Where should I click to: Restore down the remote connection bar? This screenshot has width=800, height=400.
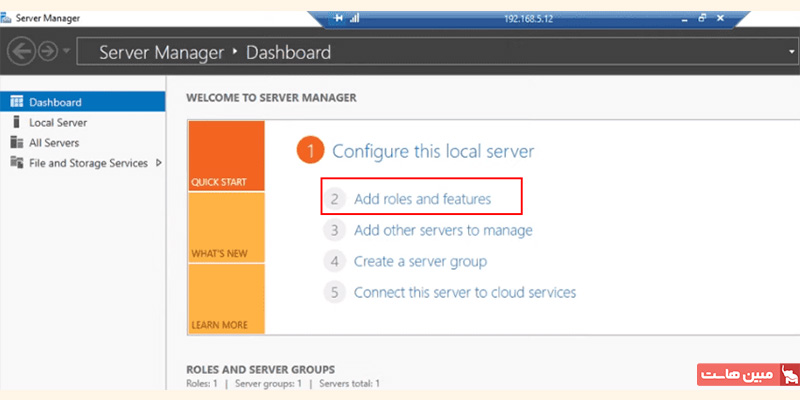703,18
